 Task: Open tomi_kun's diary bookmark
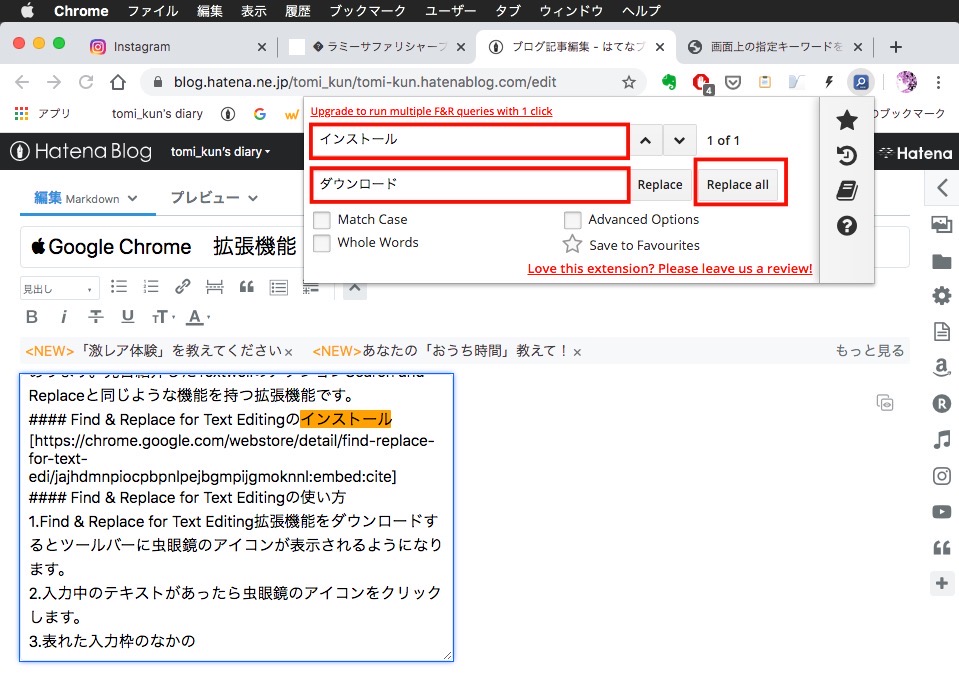point(157,114)
